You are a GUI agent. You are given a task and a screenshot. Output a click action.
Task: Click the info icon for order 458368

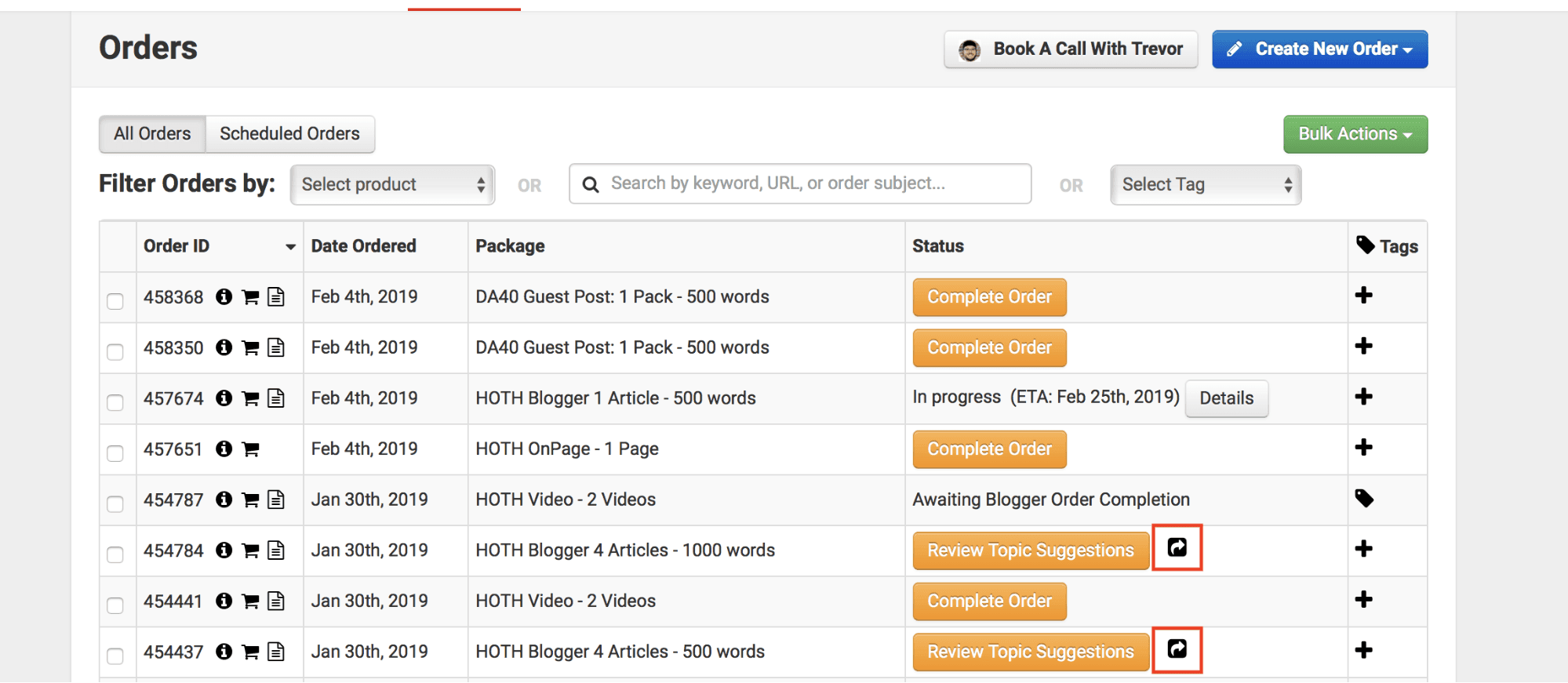click(224, 296)
